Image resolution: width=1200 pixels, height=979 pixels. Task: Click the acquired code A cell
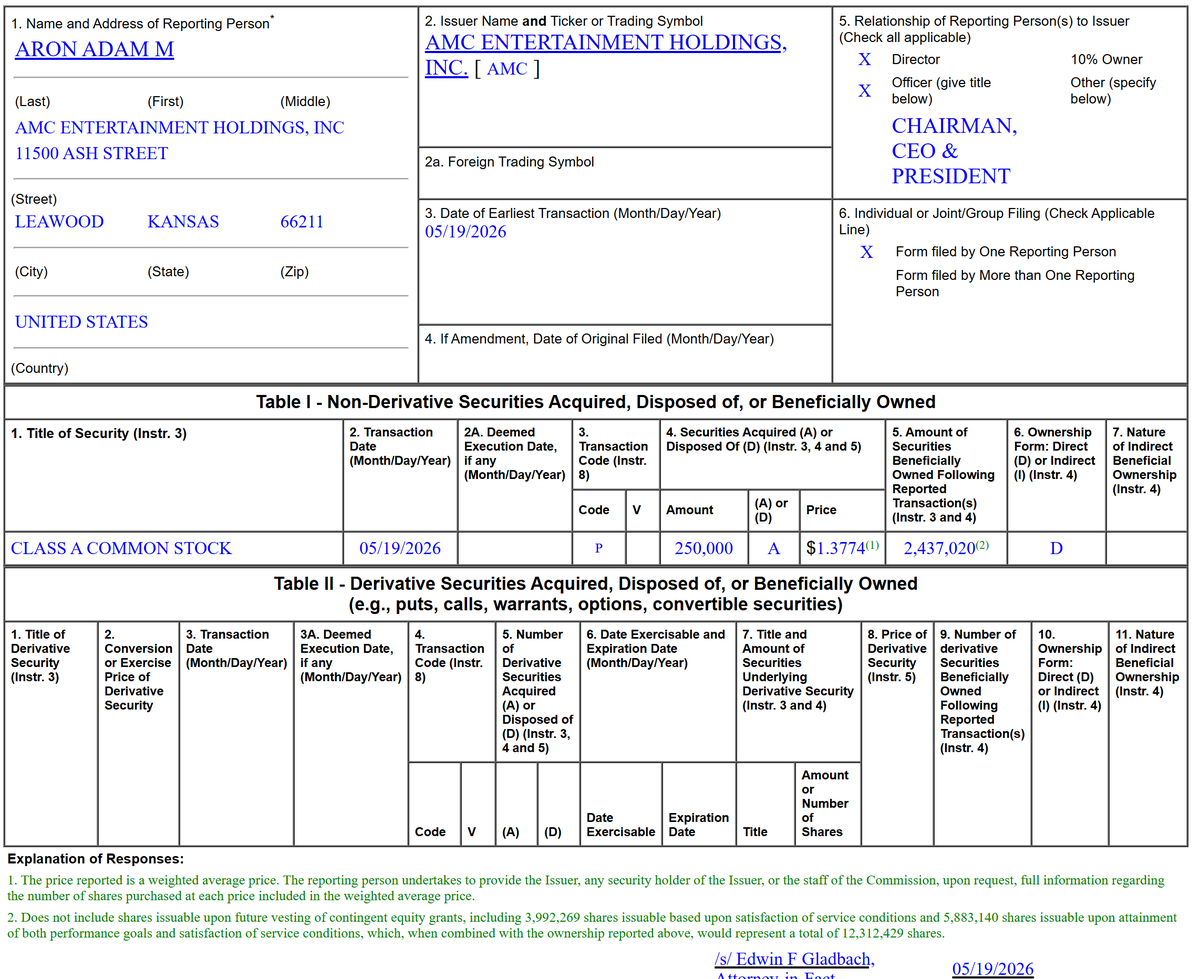774,548
